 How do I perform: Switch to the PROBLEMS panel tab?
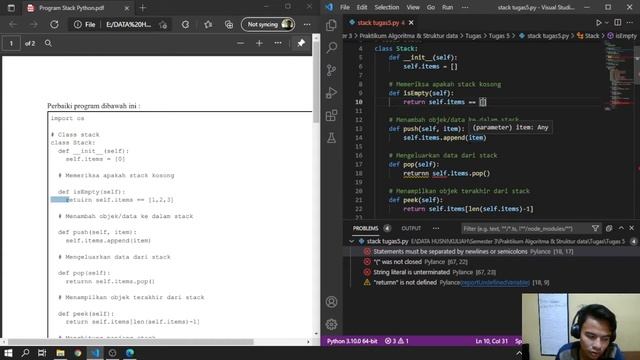pos(365,229)
